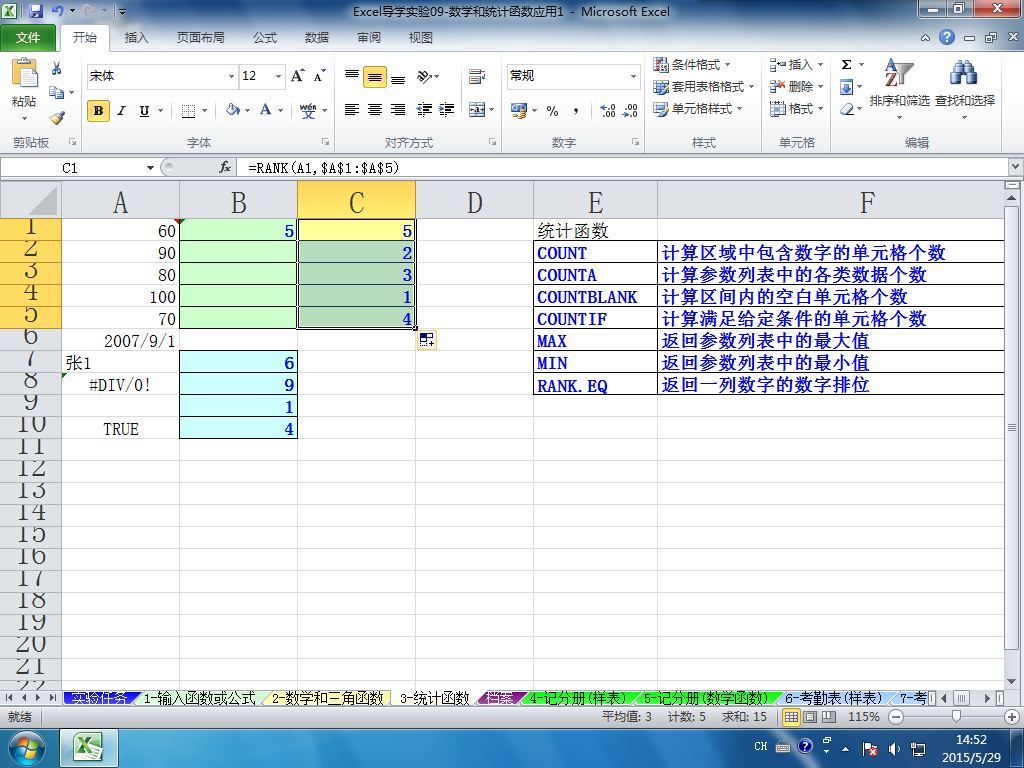Open Excel Help question mark icon
The height and width of the screenshot is (768, 1024).
click(x=947, y=37)
